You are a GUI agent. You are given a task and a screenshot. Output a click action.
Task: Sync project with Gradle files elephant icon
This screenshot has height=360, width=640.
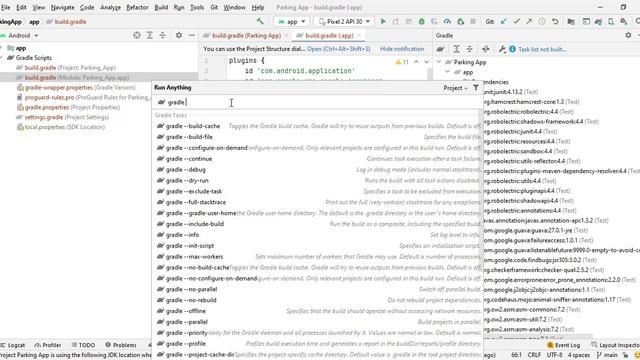click(x=598, y=21)
